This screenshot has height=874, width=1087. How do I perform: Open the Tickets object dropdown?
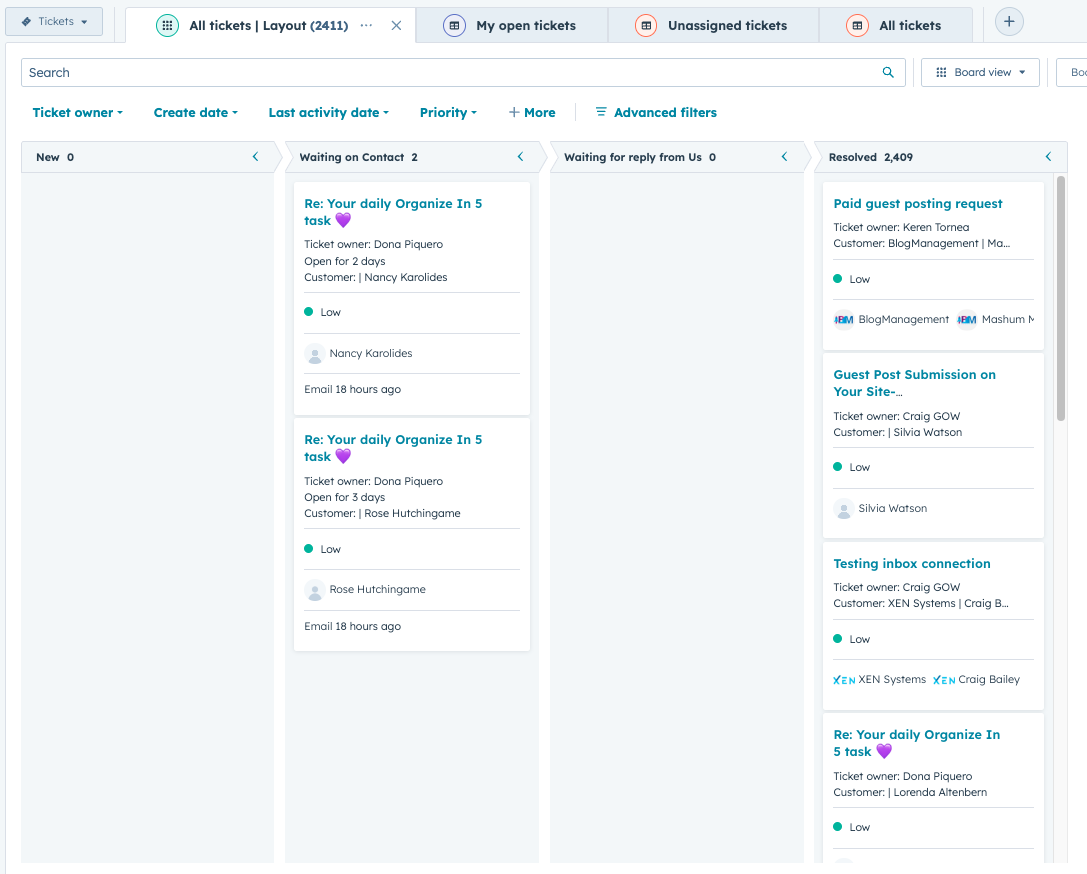click(54, 21)
